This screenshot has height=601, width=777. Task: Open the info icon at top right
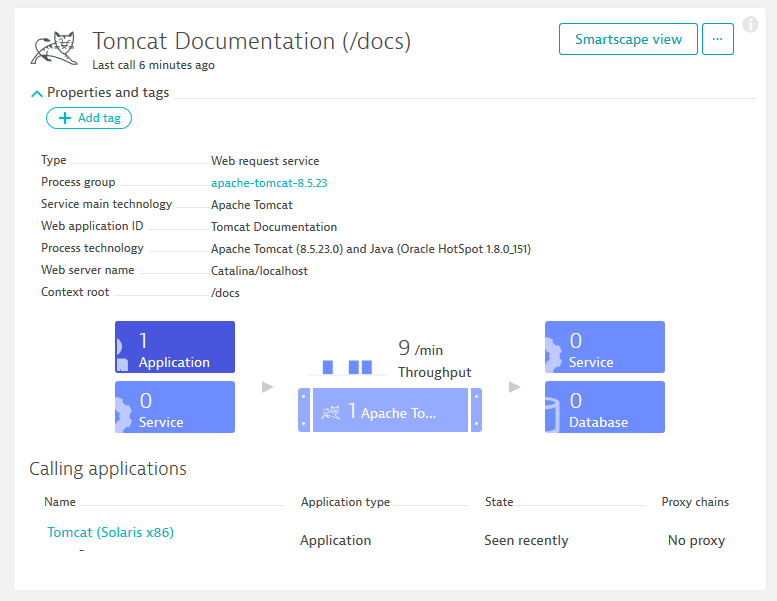[x=750, y=24]
